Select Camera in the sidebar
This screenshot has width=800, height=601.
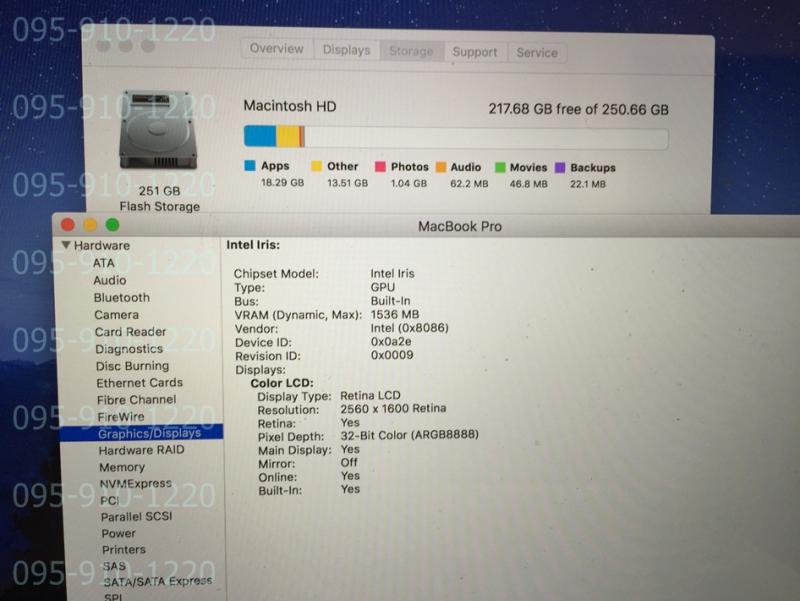[x=116, y=315]
